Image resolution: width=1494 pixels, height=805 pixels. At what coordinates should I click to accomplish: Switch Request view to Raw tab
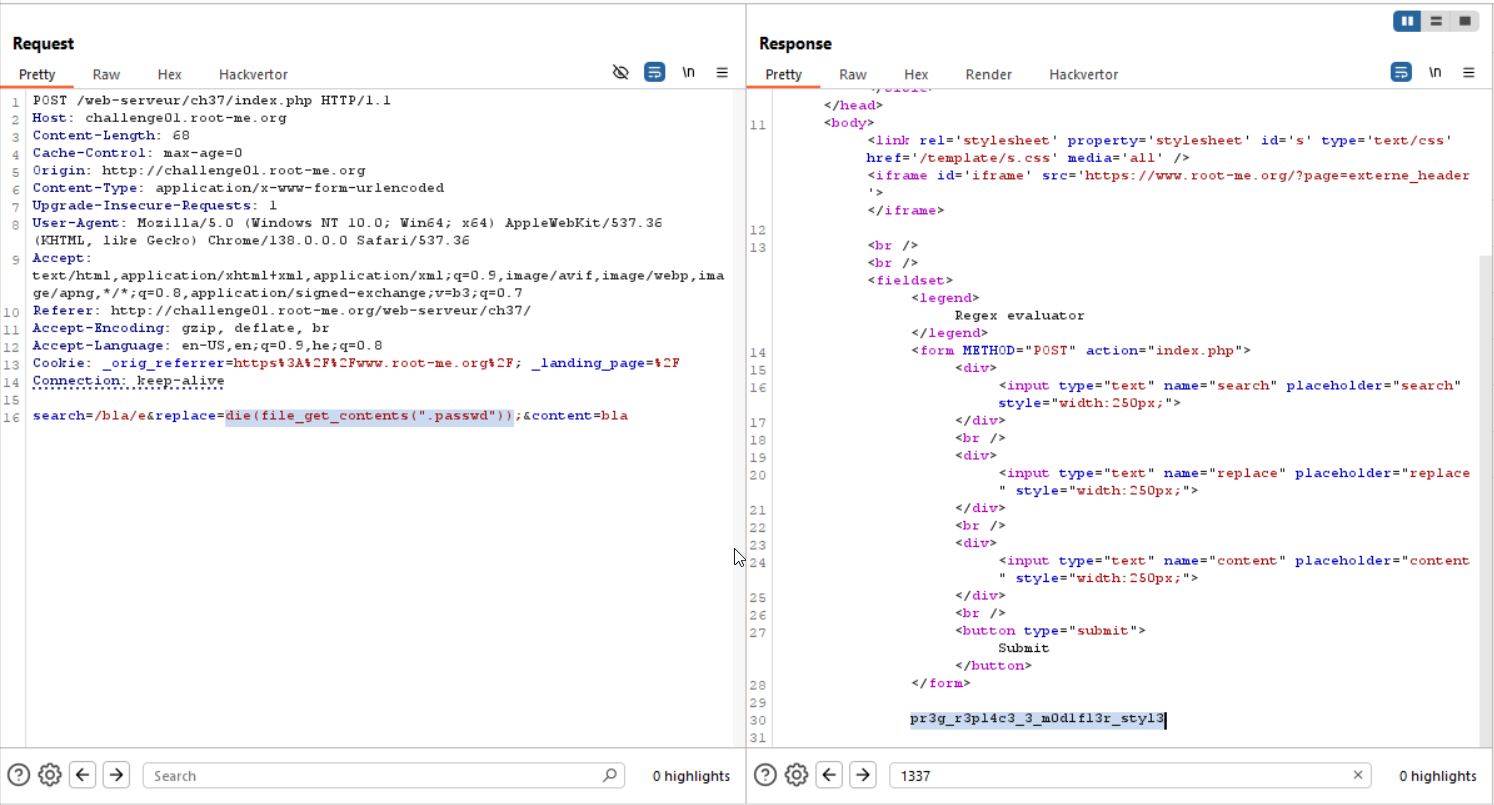coord(106,74)
